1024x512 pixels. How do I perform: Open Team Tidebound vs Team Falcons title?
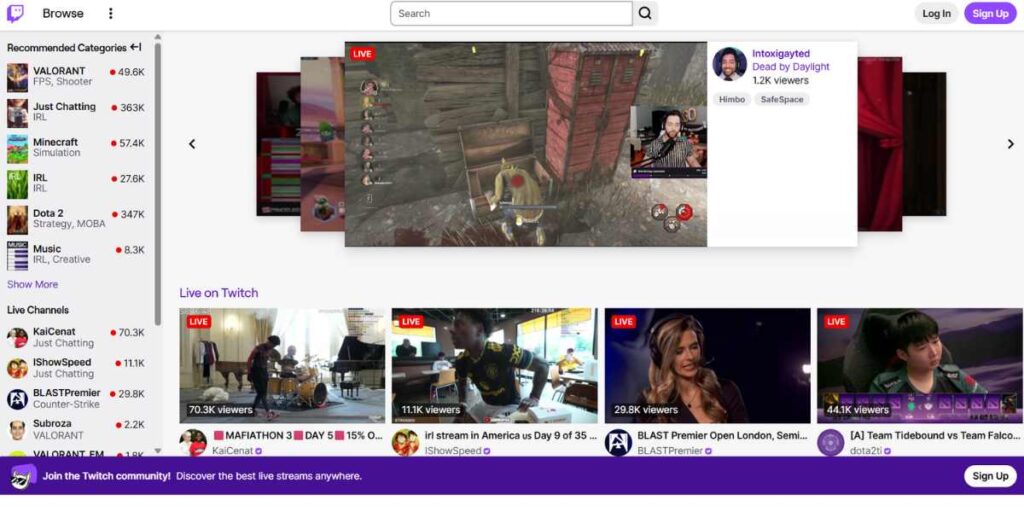[x=935, y=436]
